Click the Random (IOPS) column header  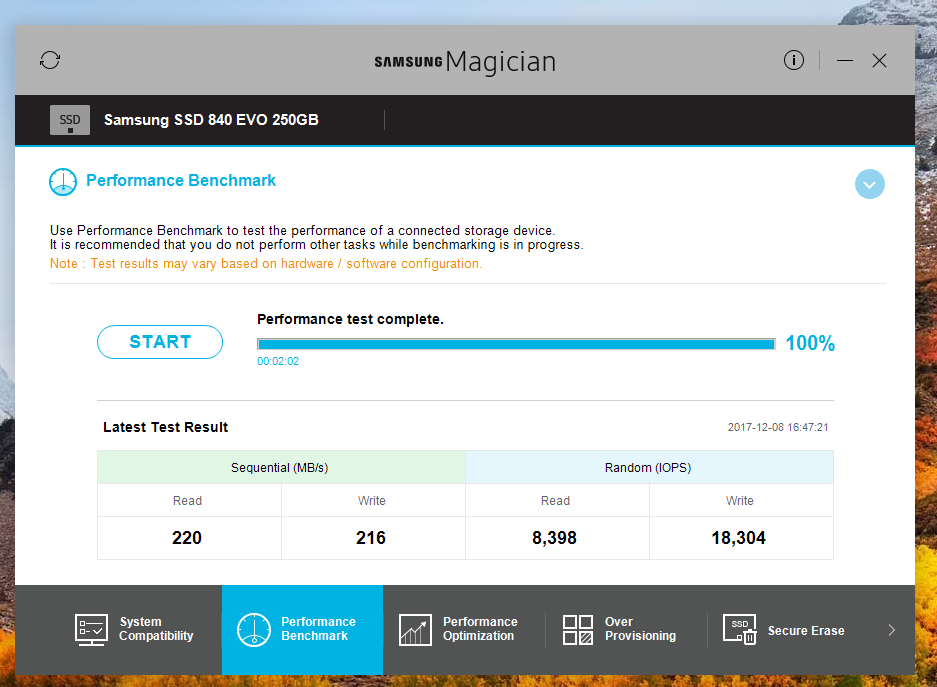650,467
